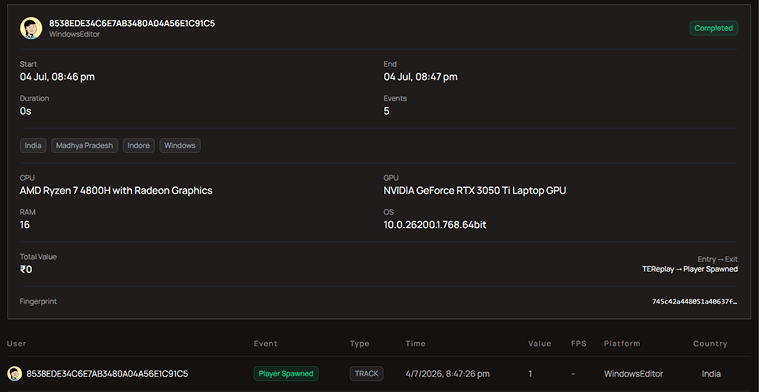
Task: Click the User column header
Action: (16, 344)
